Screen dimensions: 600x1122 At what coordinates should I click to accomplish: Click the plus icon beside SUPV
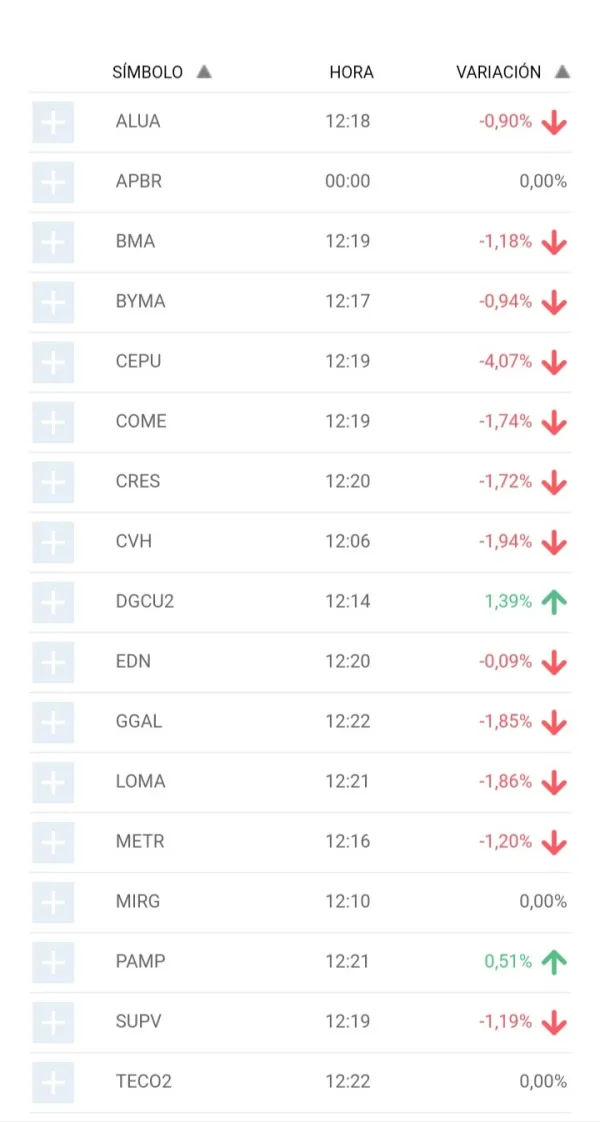(x=53, y=1022)
